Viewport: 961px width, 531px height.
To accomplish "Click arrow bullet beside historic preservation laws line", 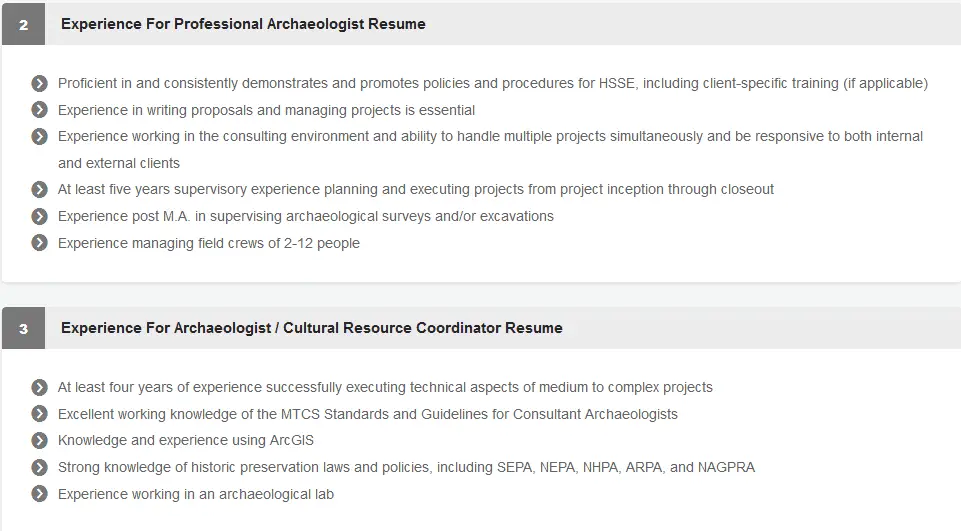I will (x=40, y=467).
